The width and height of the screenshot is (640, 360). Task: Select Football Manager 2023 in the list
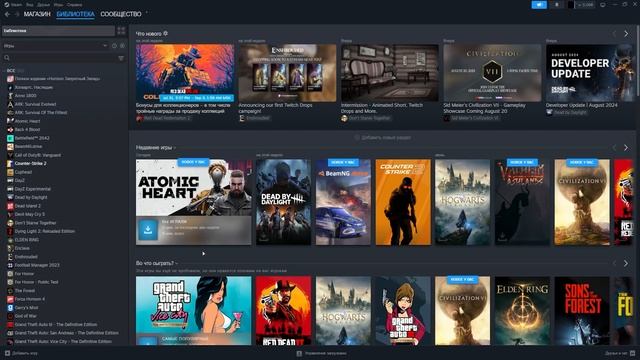pyautogui.click(x=37, y=265)
